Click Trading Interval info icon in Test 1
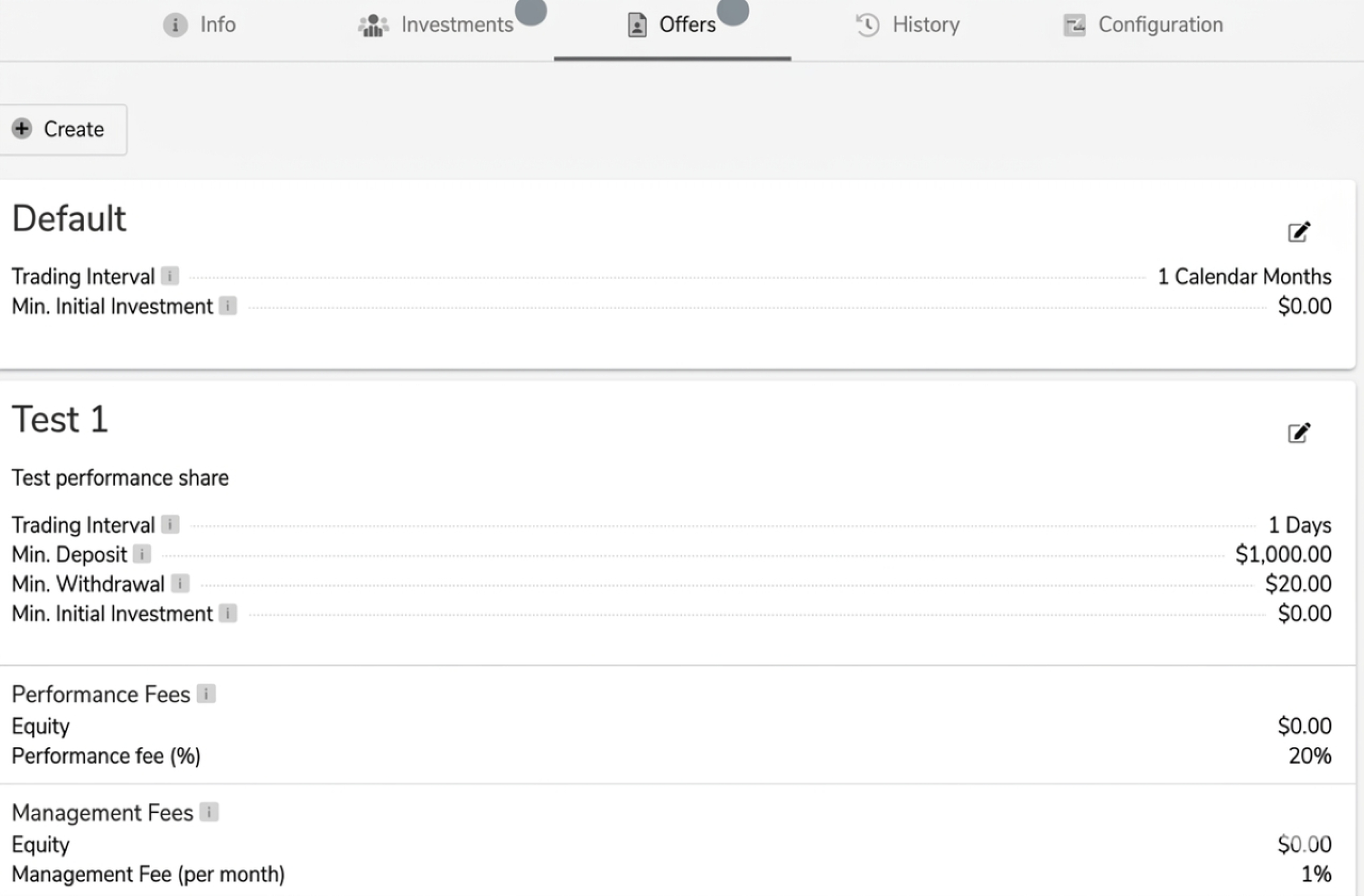The image size is (1364, 896). point(170,524)
